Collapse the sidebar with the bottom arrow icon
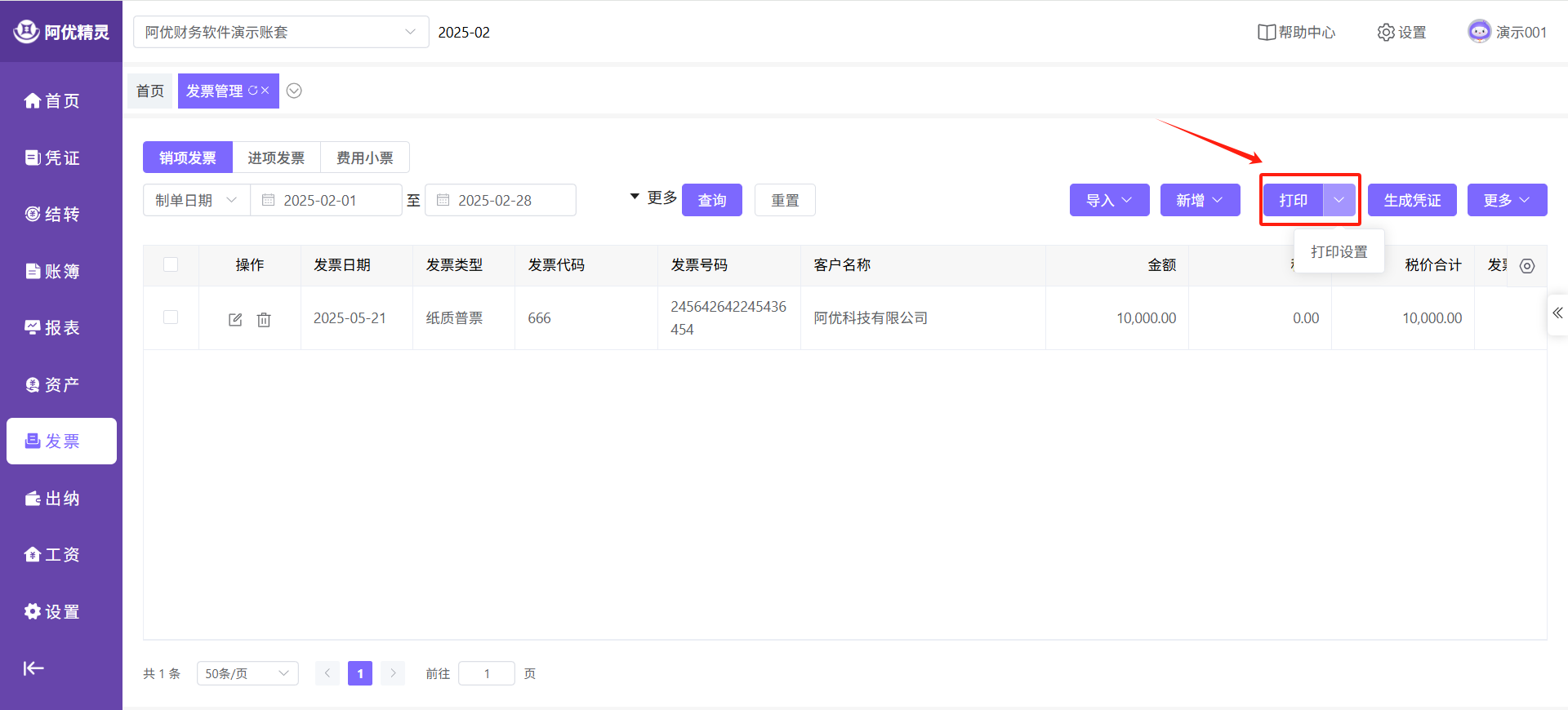This screenshot has width=1568, height=710. click(x=33, y=668)
